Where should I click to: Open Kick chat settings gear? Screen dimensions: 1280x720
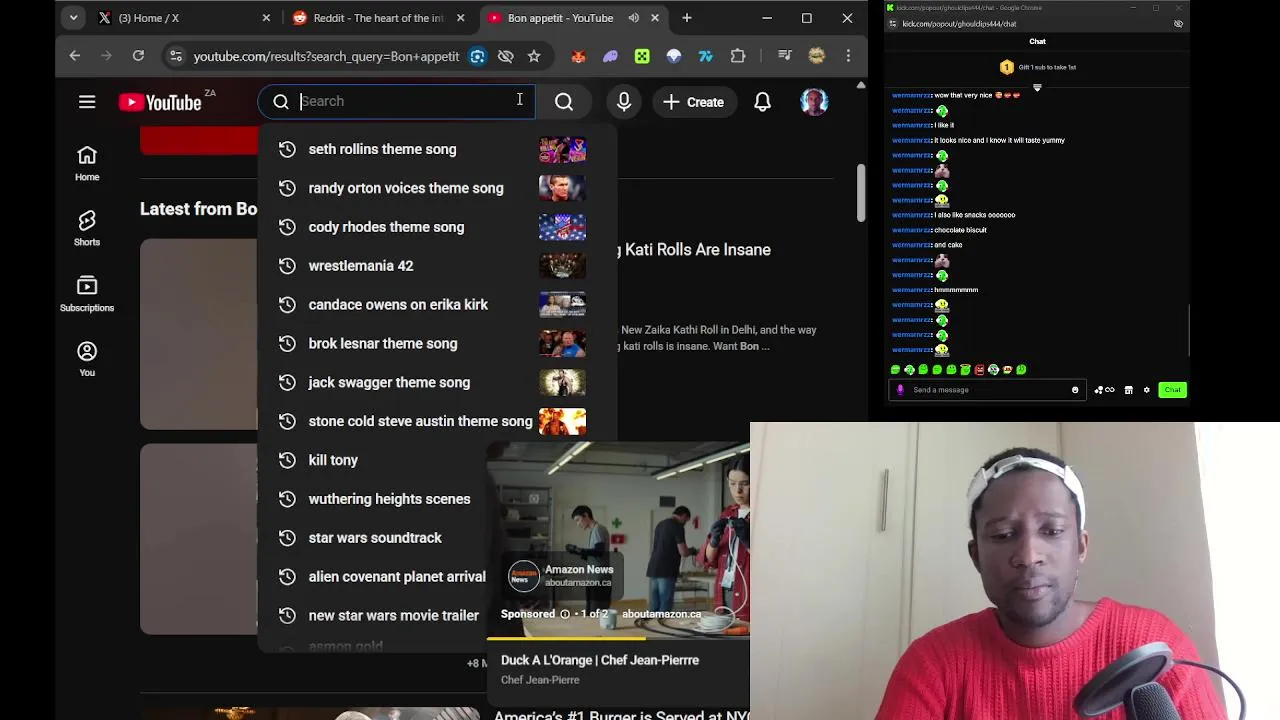(1147, 390)
